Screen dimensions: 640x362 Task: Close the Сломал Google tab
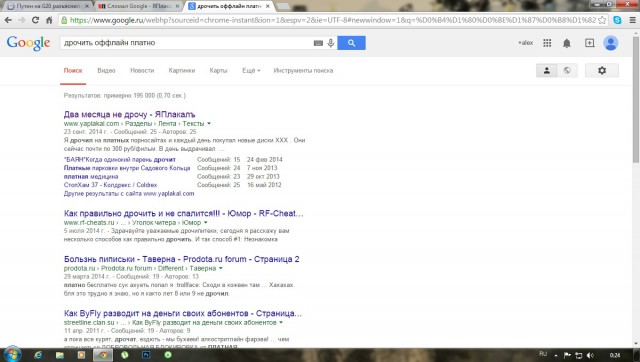pyautogui.click(x=177, y=6)
